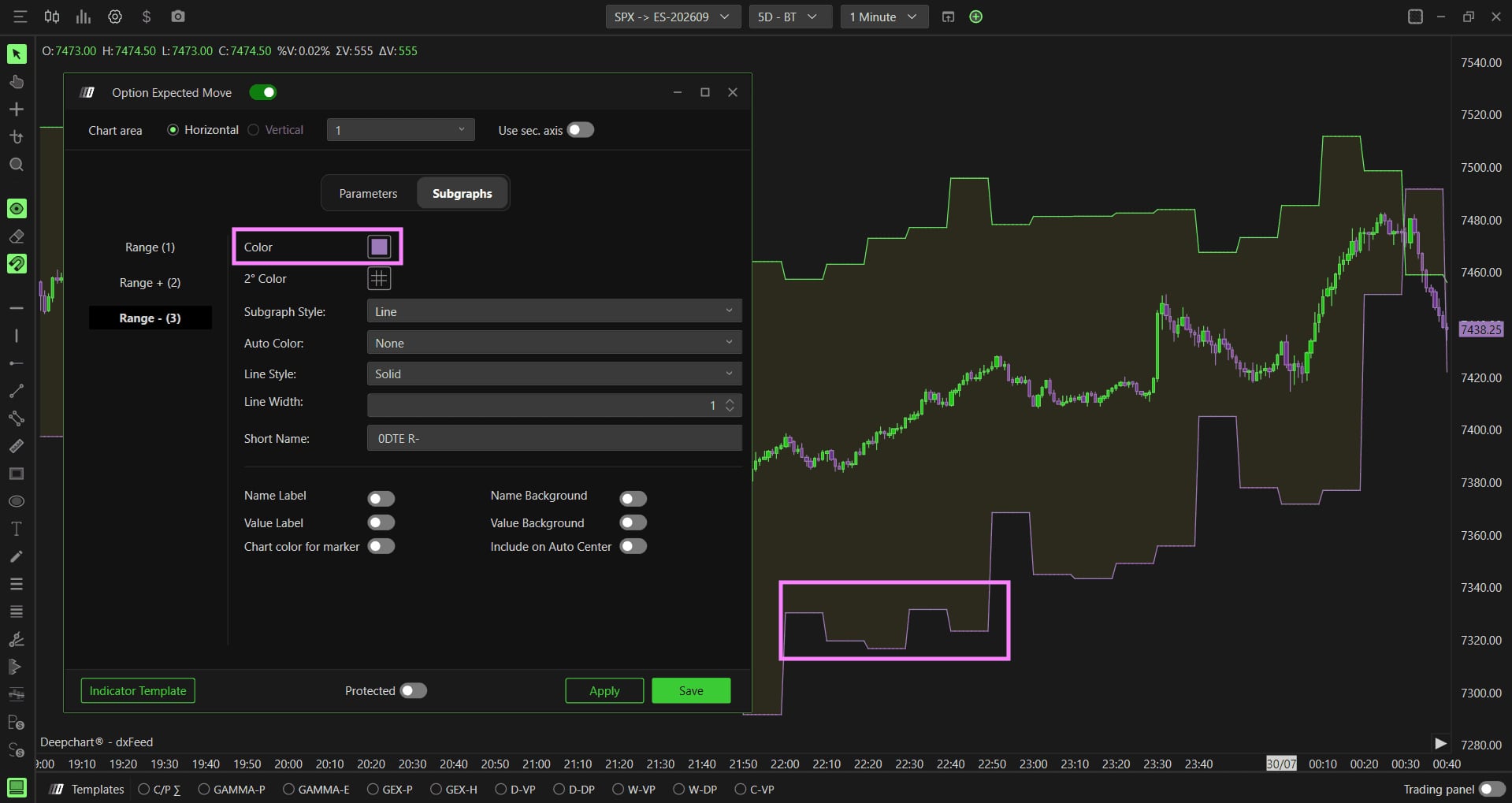Select the Range - (3) subgraph
Image resolution: width=1512 pixels, height=803 pixels.
pos(150,318)
